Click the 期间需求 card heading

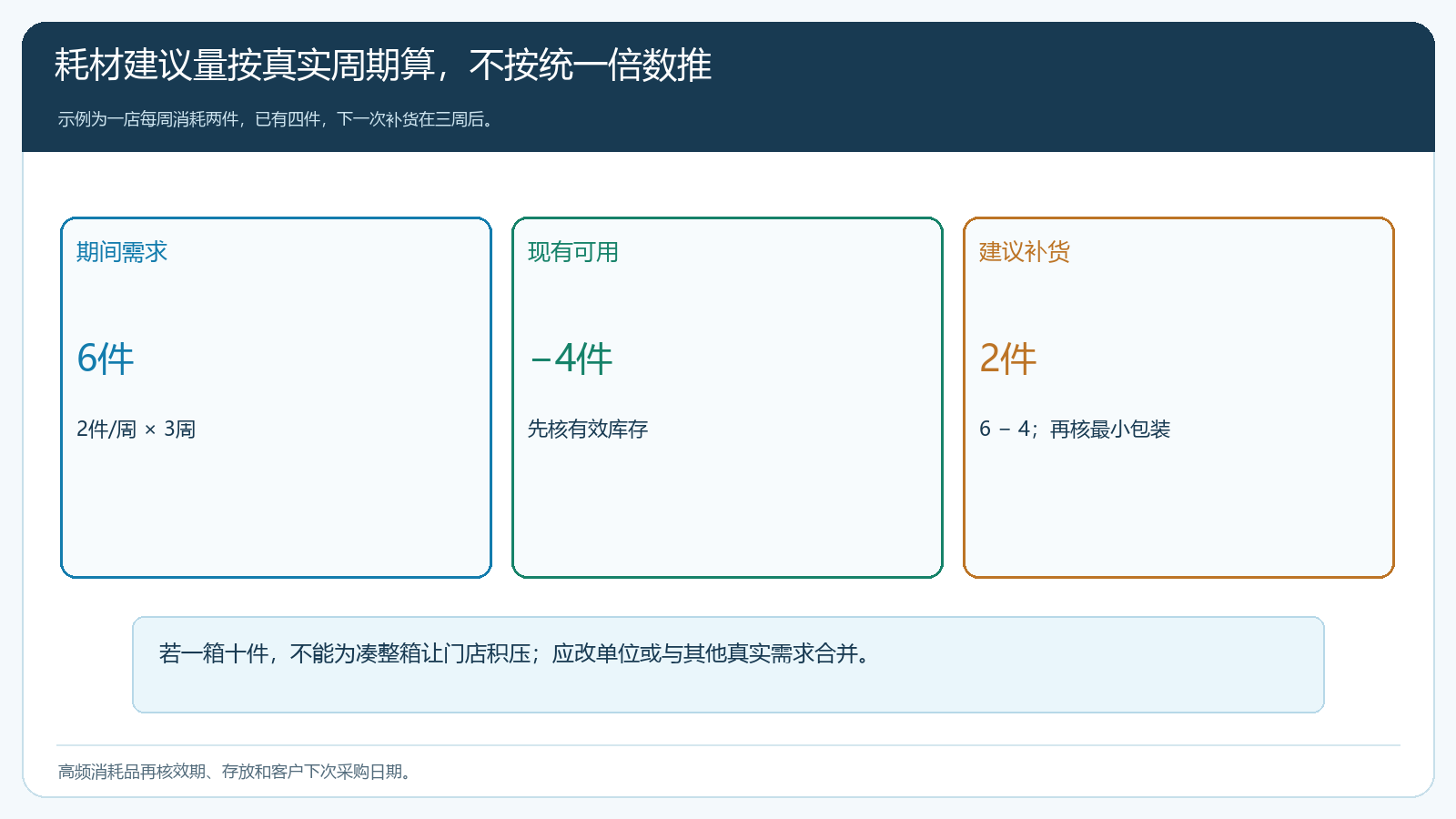(x=122, y=252)
